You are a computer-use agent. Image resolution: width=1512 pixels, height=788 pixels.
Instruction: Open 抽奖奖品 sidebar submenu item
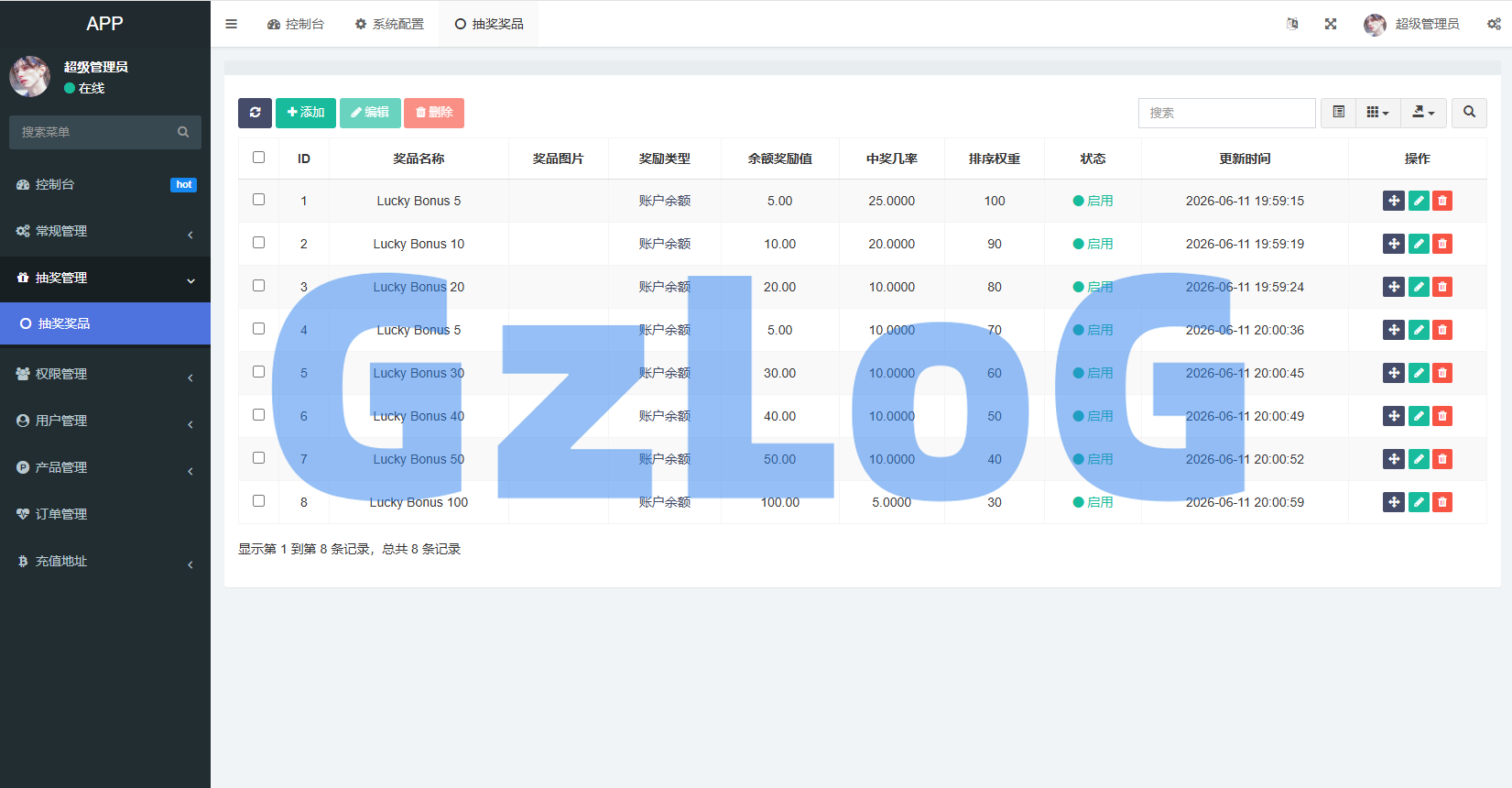tap(105, 323)
